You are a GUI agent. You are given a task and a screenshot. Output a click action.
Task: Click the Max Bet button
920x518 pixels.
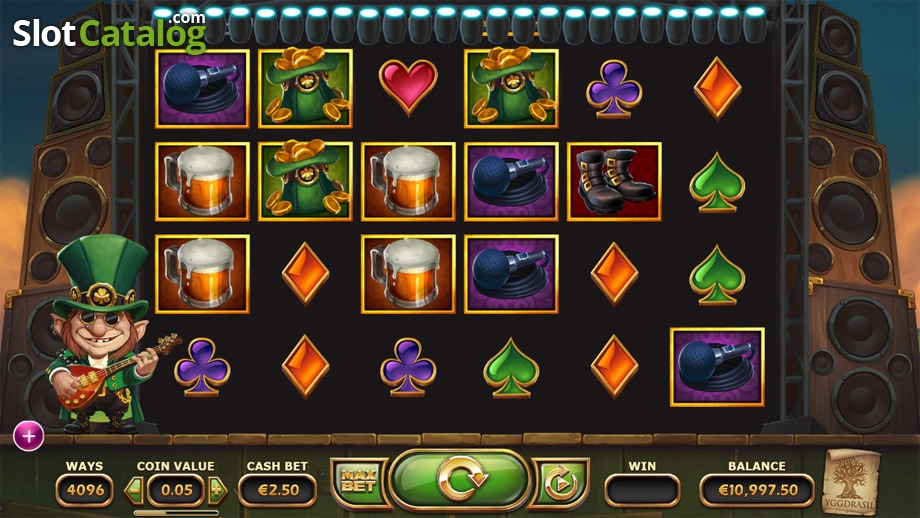pos(358,482)
